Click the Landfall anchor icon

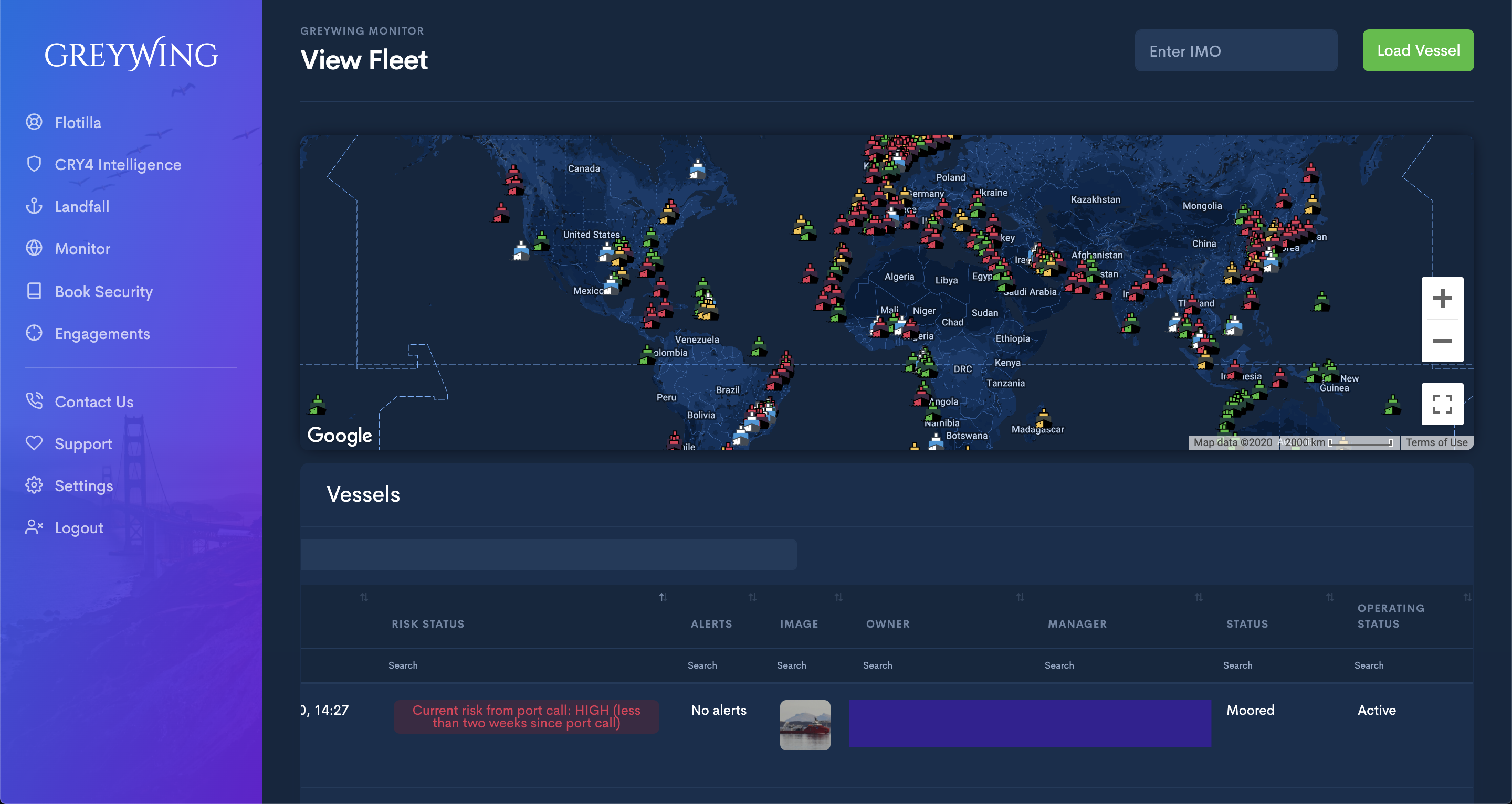(34, 206)
